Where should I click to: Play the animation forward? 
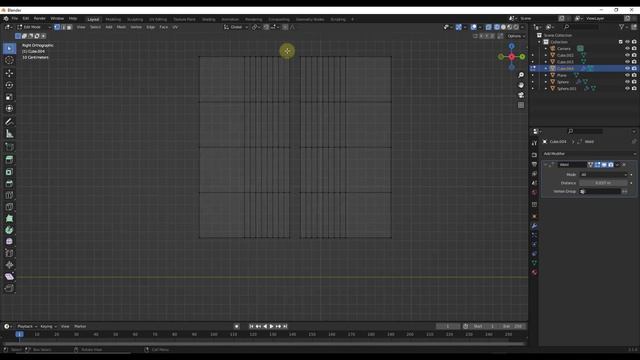coord(271,327)
